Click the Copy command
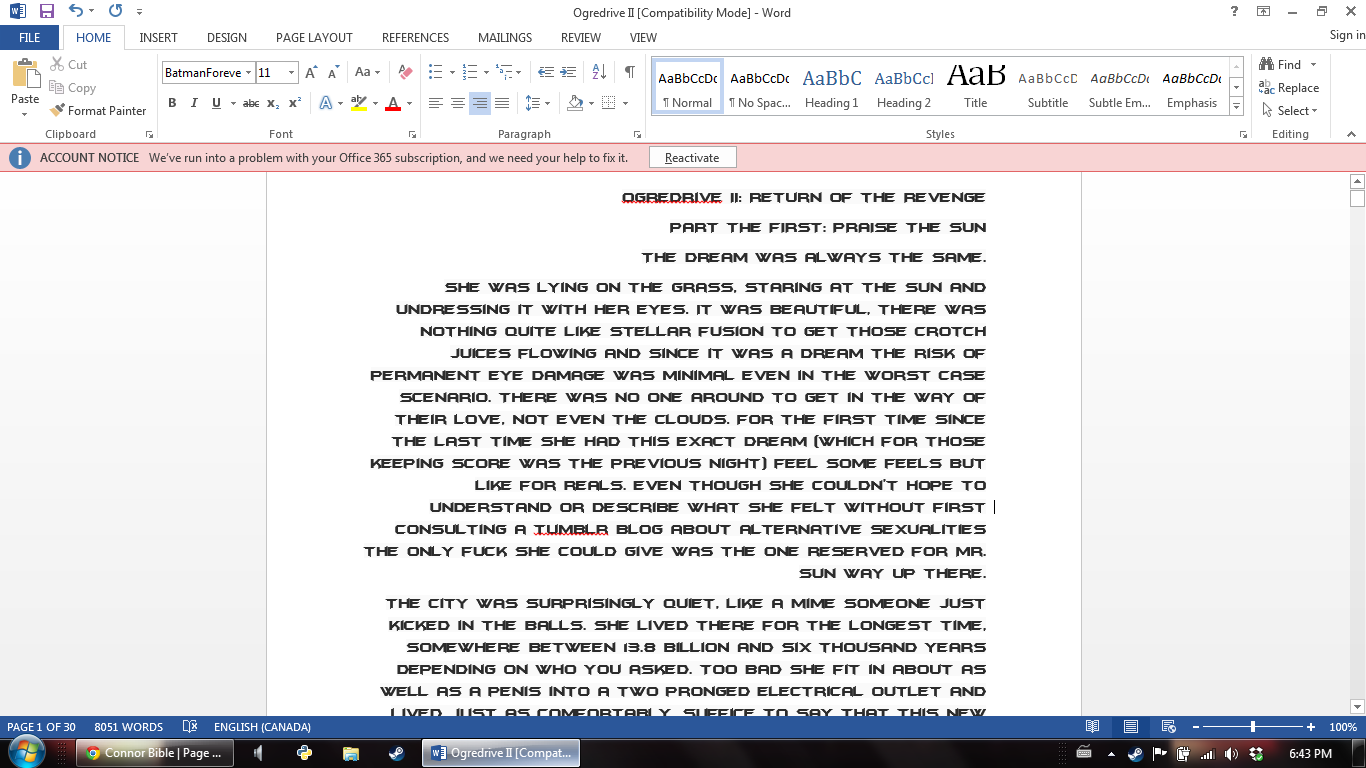The image size is (1366, 768). coord(73,88)
